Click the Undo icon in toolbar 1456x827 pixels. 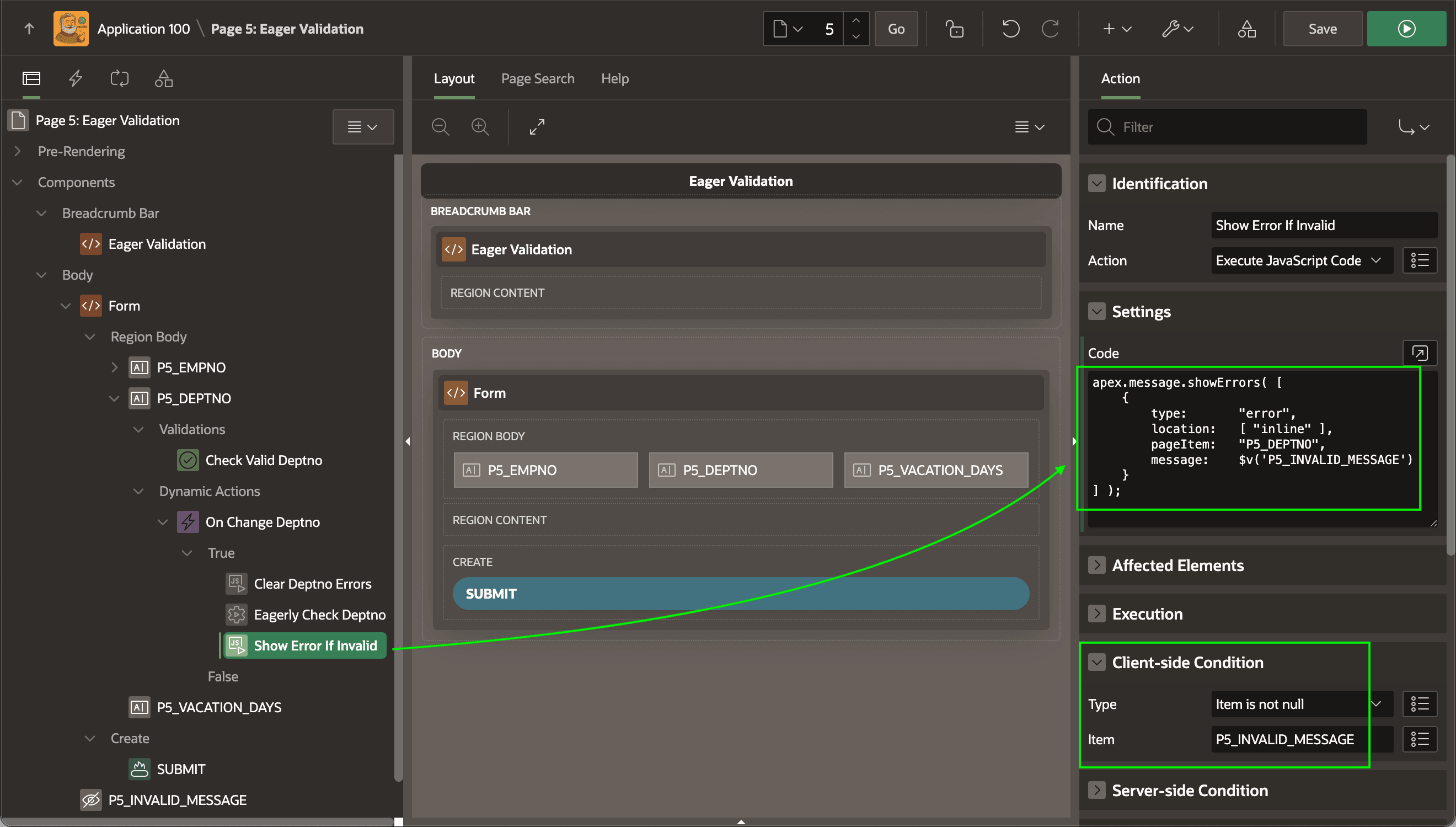click(1010, 29)
